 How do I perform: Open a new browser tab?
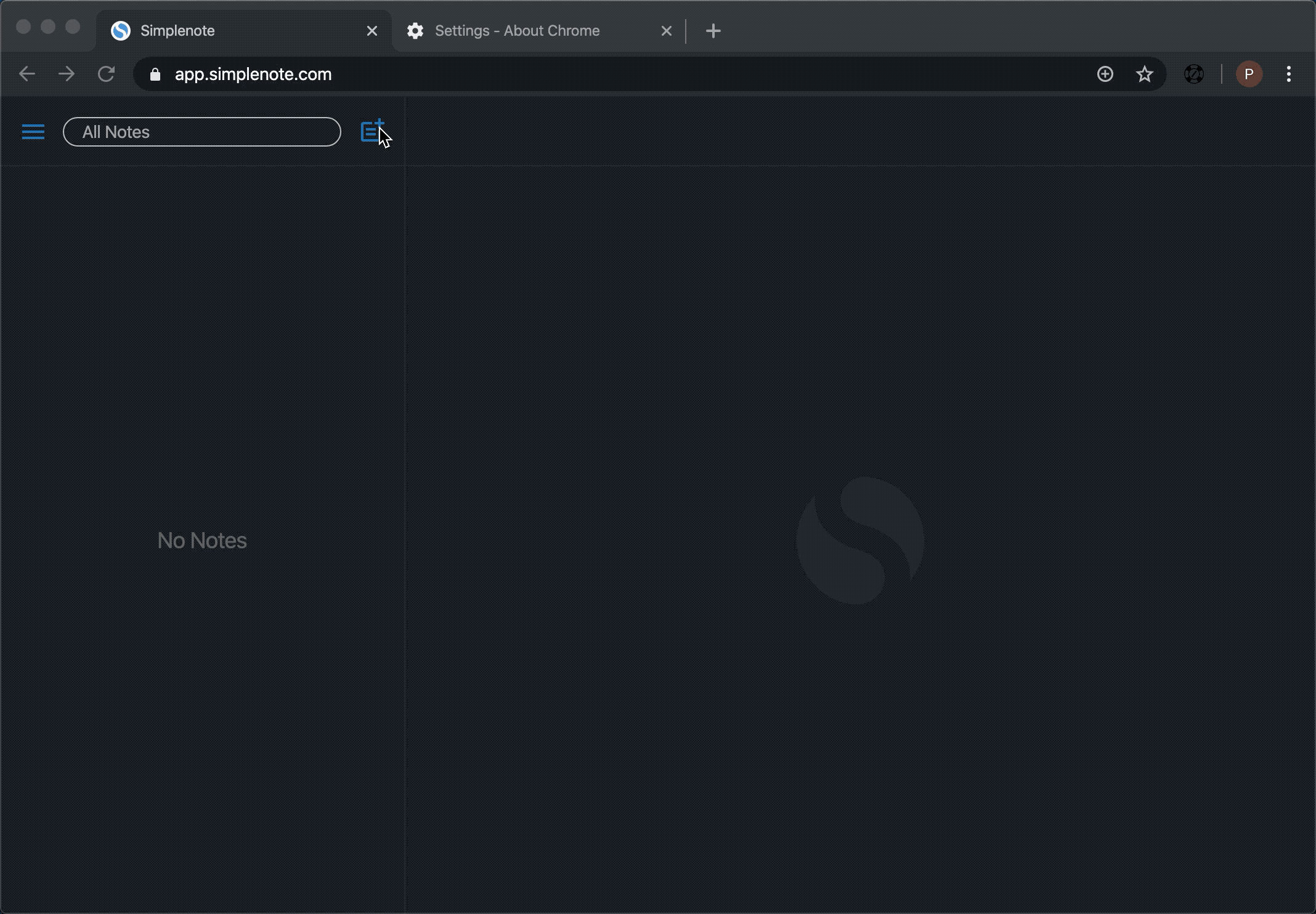click(713, 30)
